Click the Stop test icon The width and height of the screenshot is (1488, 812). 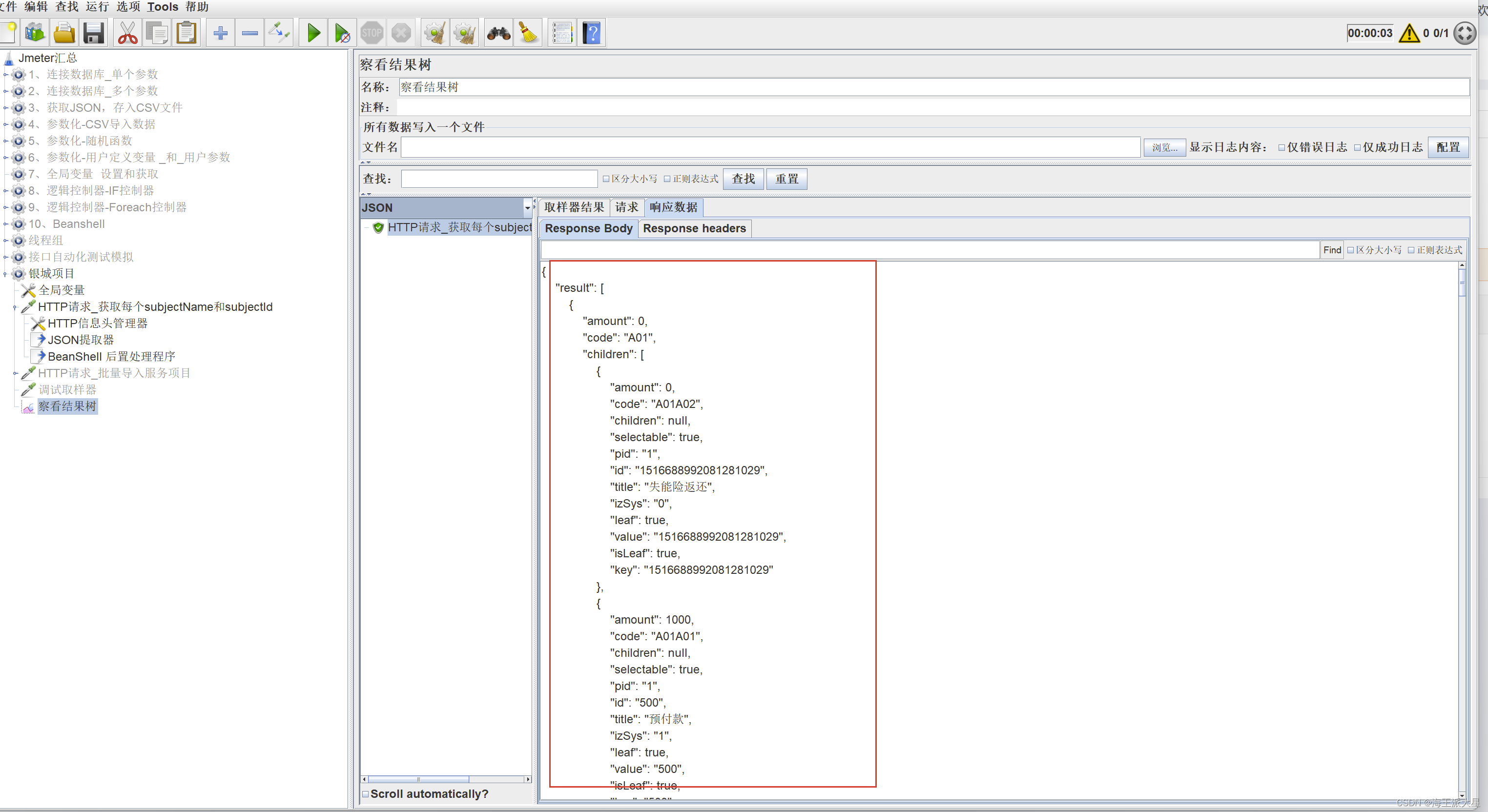click(x=372, y=32)
